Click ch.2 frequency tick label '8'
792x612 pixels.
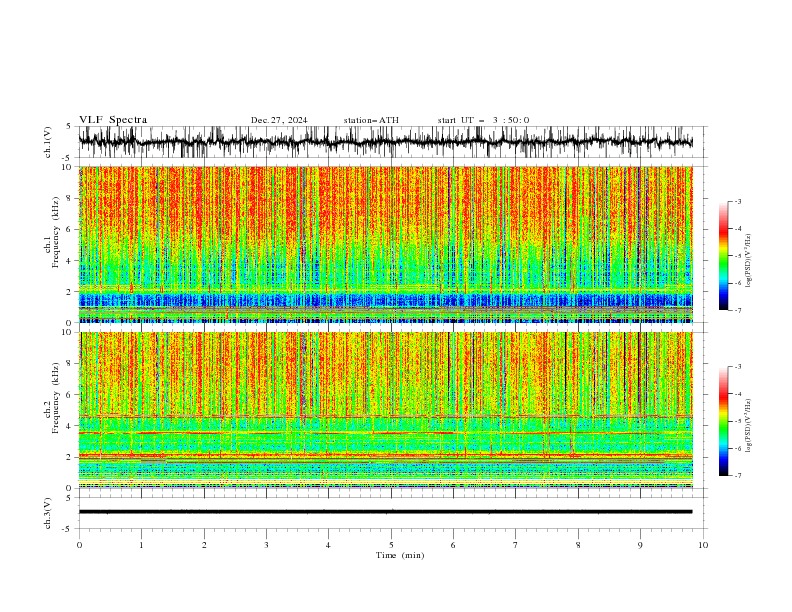point(70,364)
